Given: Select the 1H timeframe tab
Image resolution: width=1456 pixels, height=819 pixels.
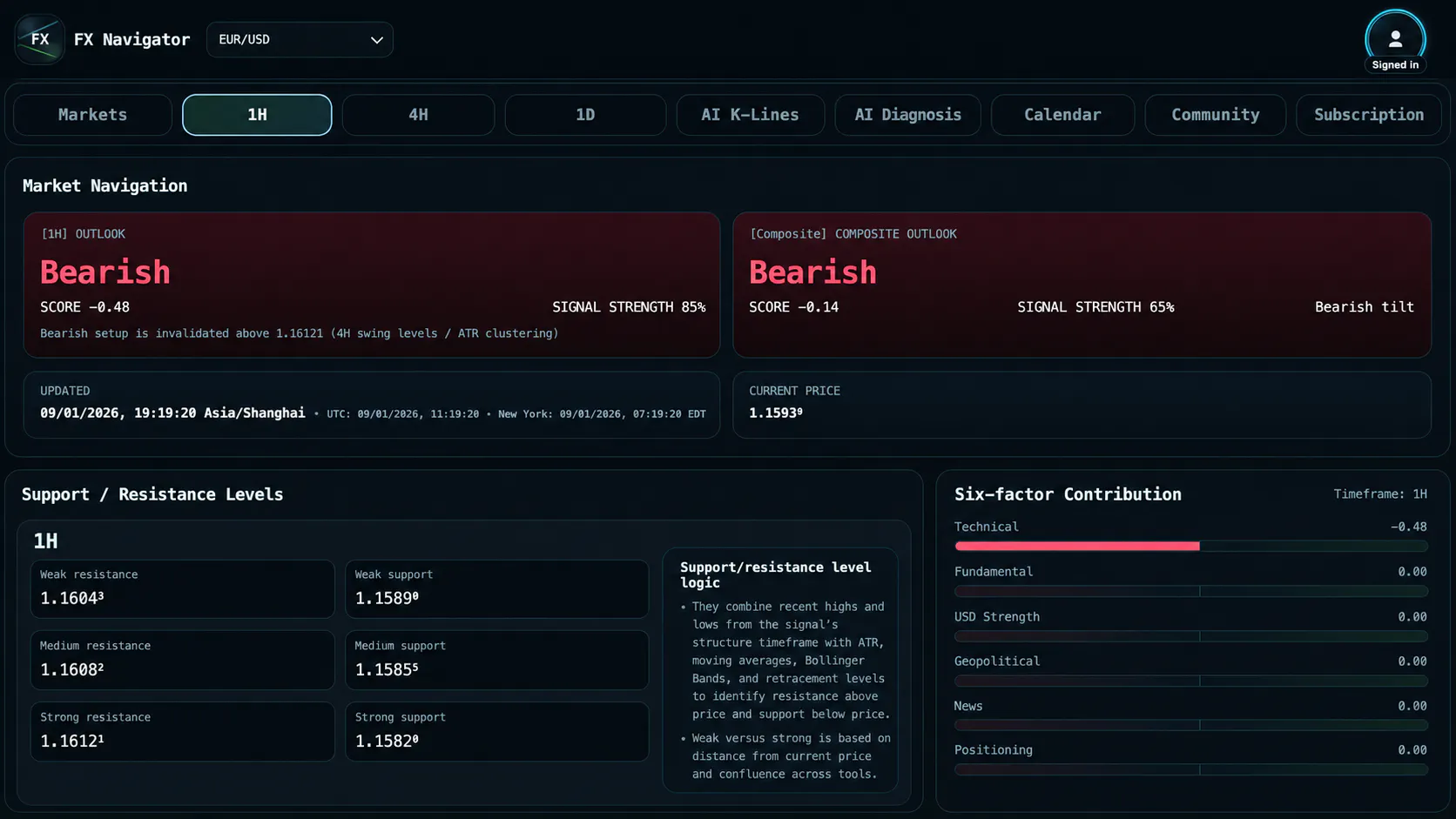Looking at the screenshot, I should click(x=257, y=115).
